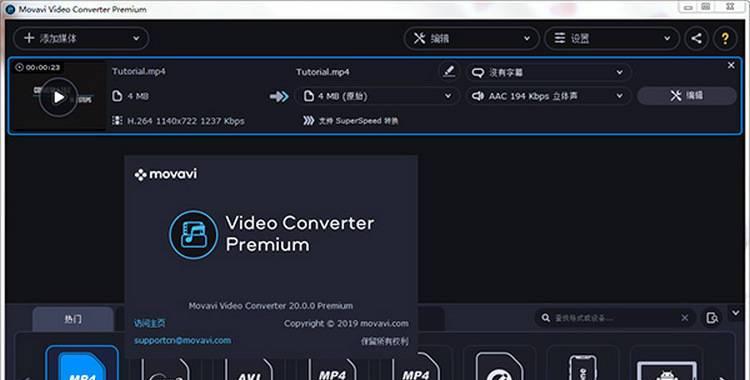The height and width of the screenshot is (380, 750).
Task: Click the 编辑 button in the Tutorial.mp4 row
Action: (686, 96)
